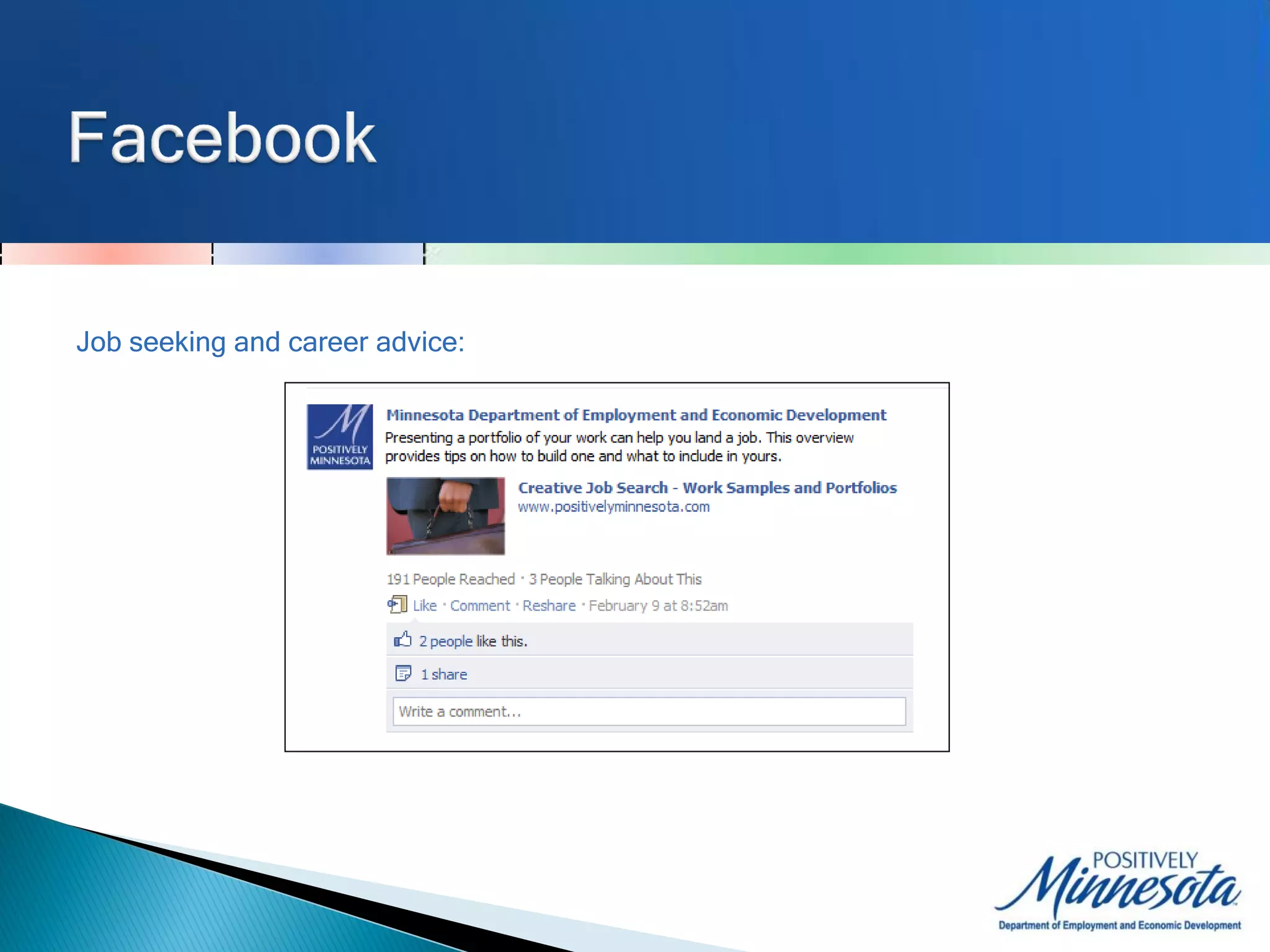This screenshot has width=1270, height=952.
Task: Click the Reshare link under the post
Action: click(549, 606)
